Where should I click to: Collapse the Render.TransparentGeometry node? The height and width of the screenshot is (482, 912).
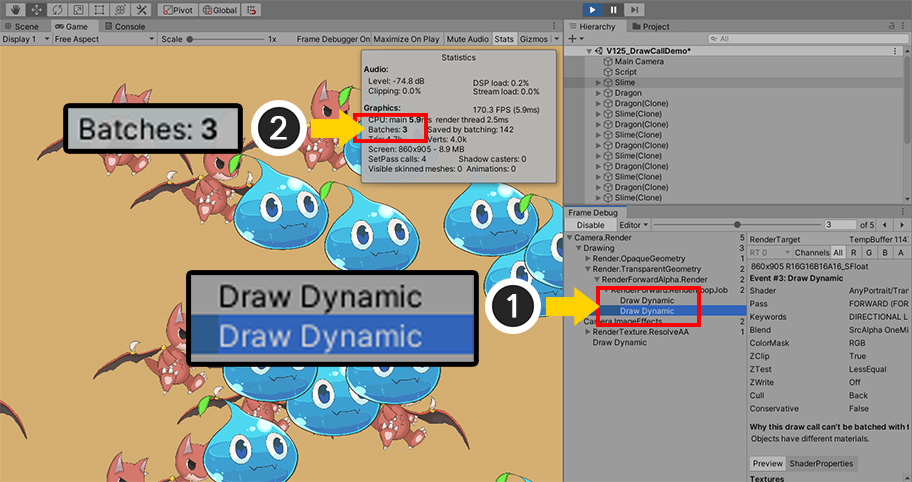coord(587,269)
